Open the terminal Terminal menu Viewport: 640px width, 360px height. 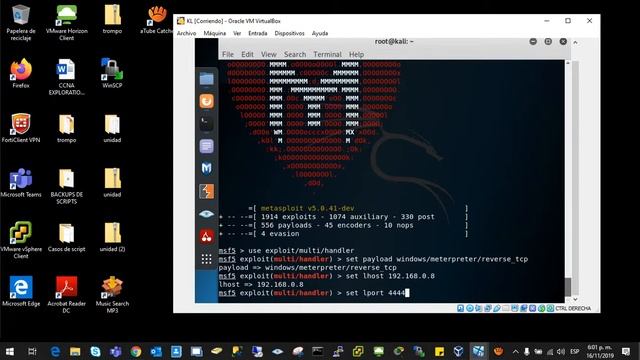pos(327,54)
